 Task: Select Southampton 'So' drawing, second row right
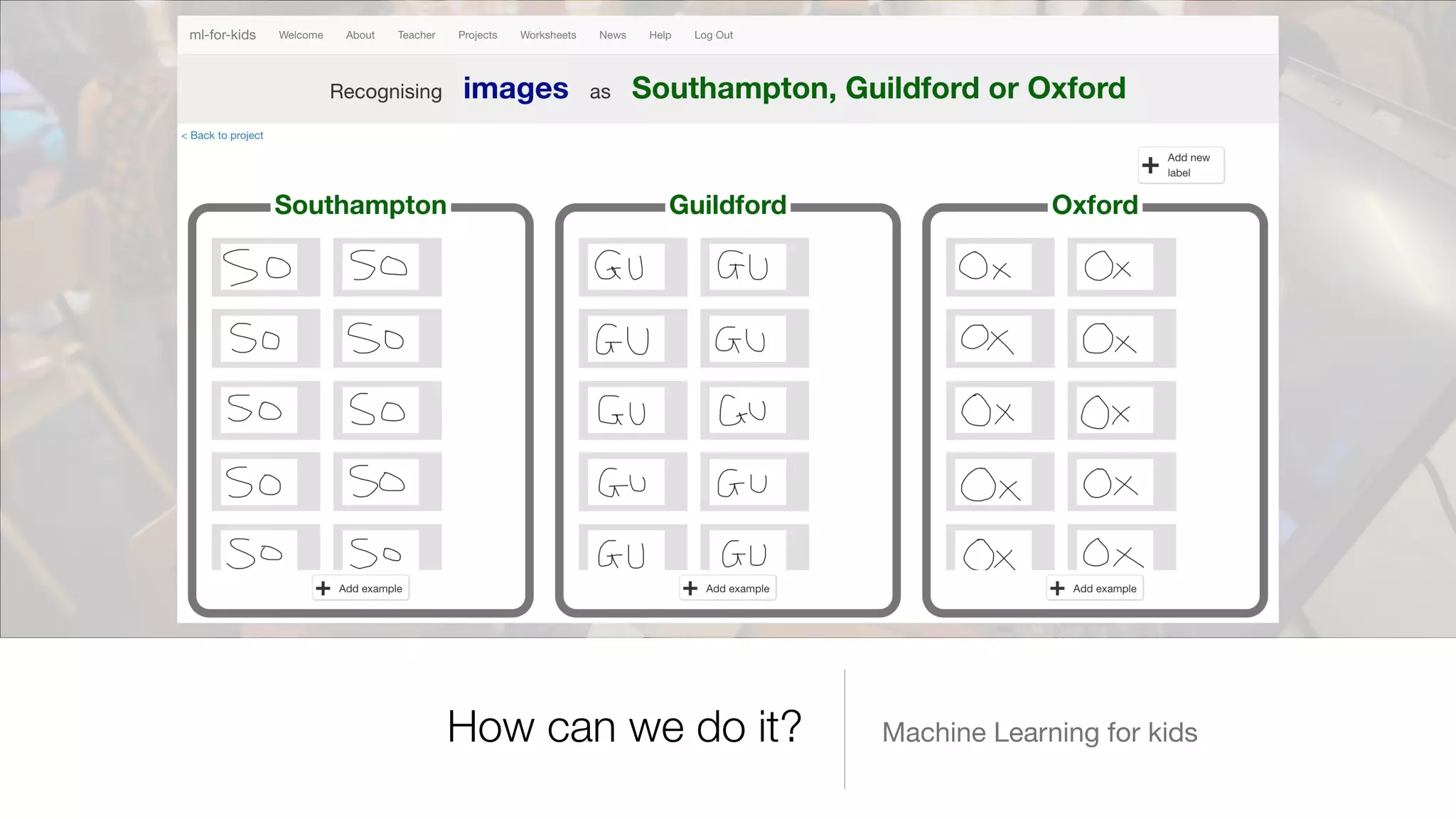387,338
